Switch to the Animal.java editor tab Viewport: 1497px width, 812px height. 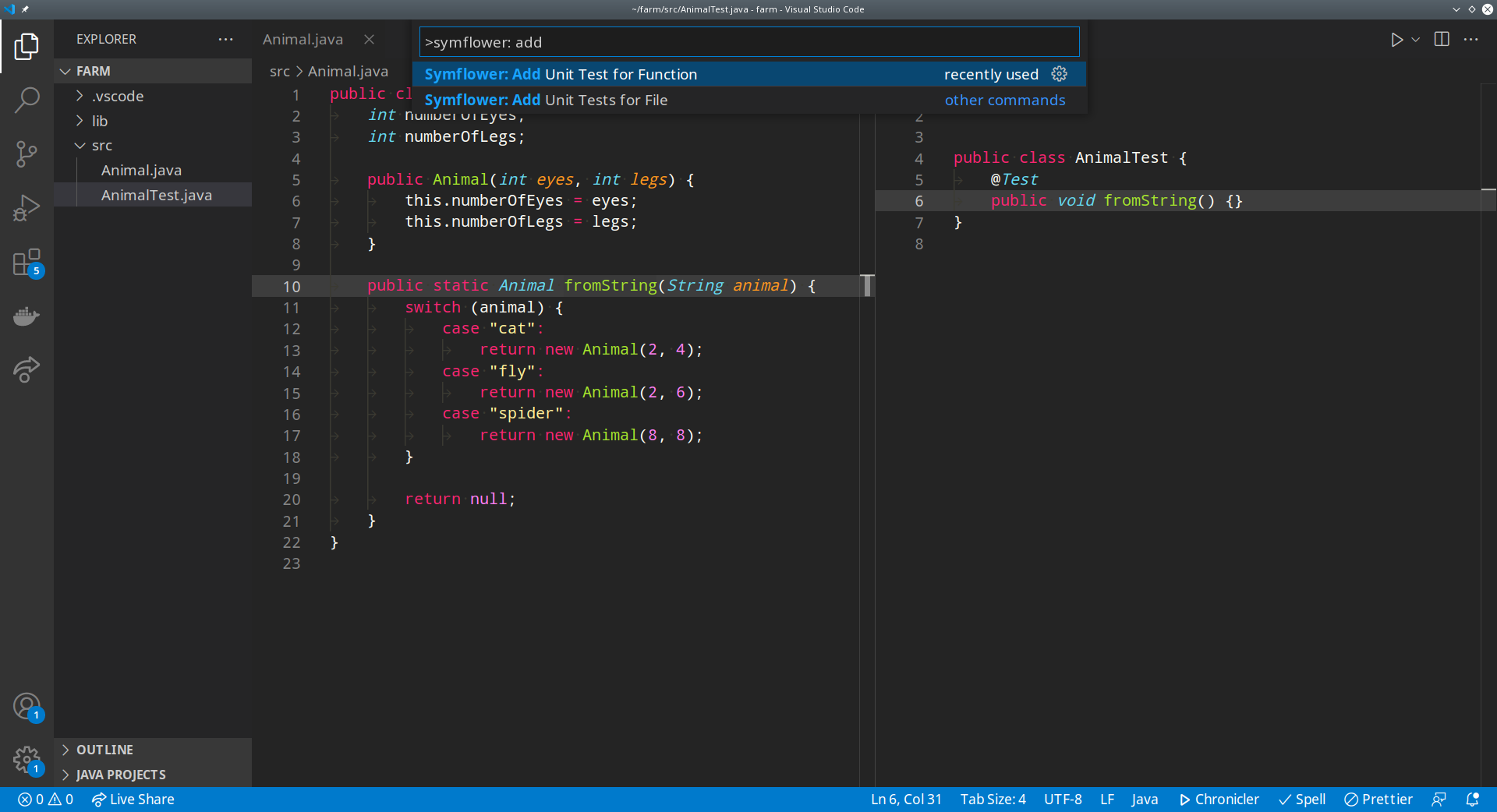(x=303, y=39)
